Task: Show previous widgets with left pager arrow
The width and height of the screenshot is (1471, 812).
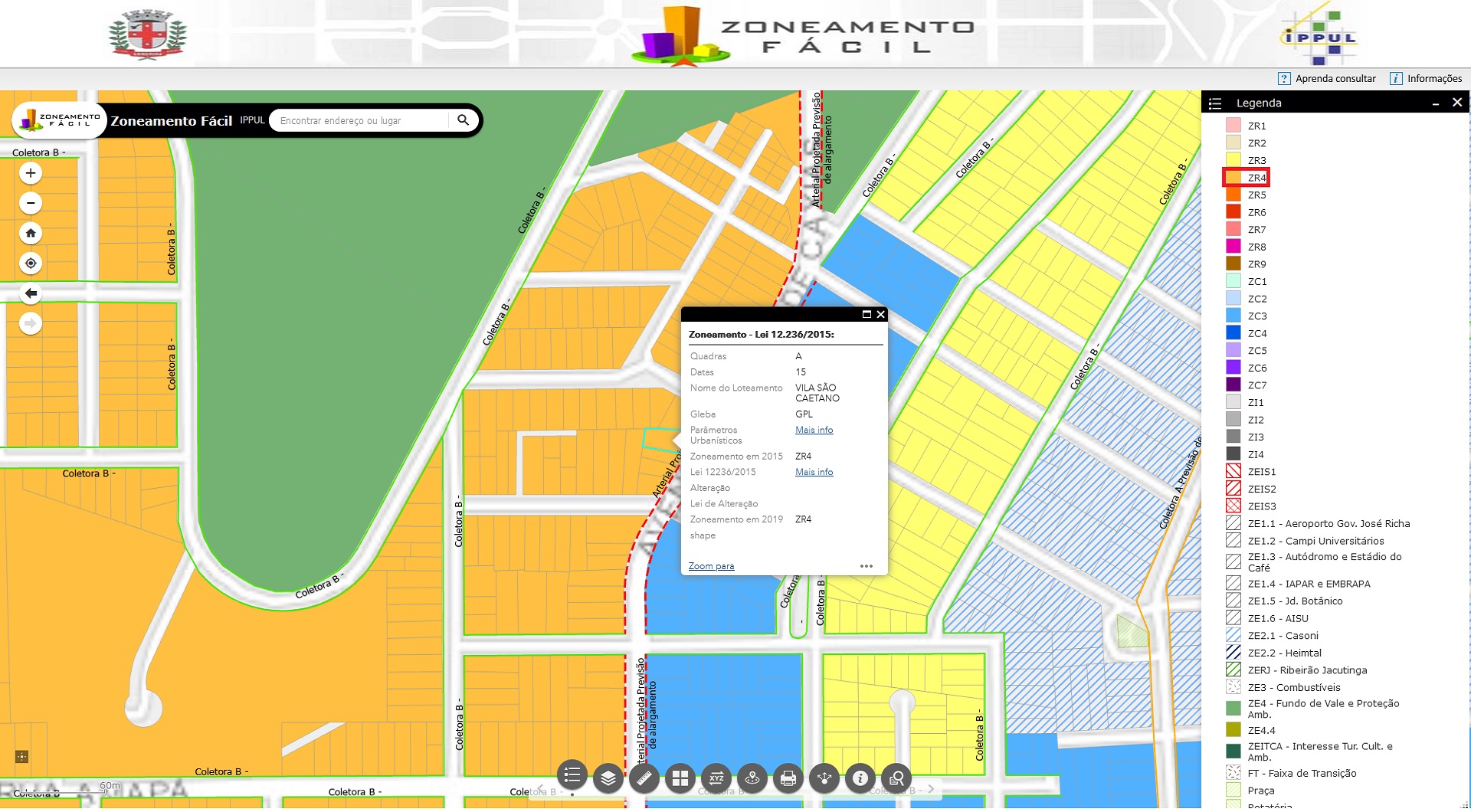Action: pos(541,789)
